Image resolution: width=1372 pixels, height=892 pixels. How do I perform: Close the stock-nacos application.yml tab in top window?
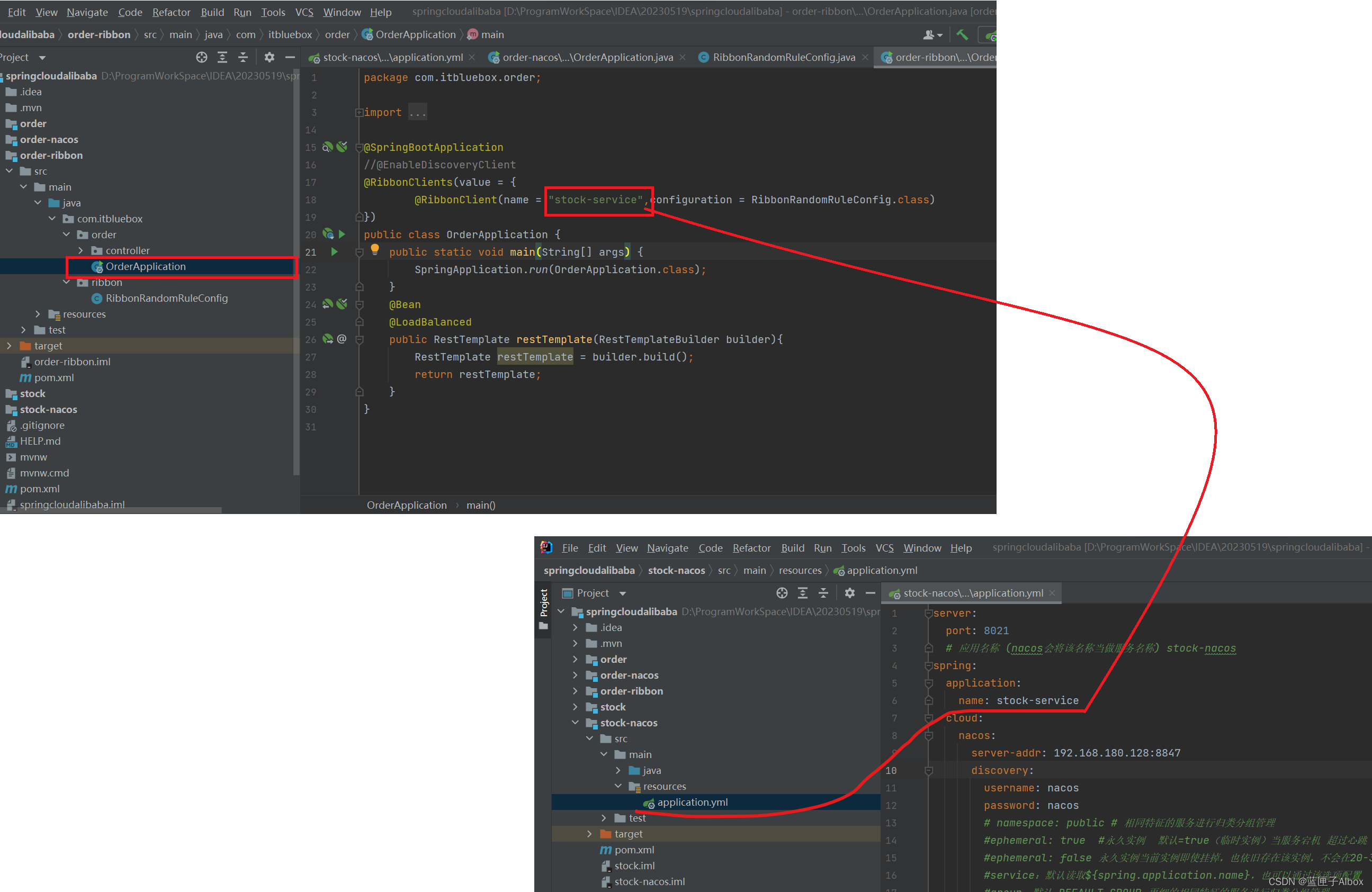click(x=472, y=57)
